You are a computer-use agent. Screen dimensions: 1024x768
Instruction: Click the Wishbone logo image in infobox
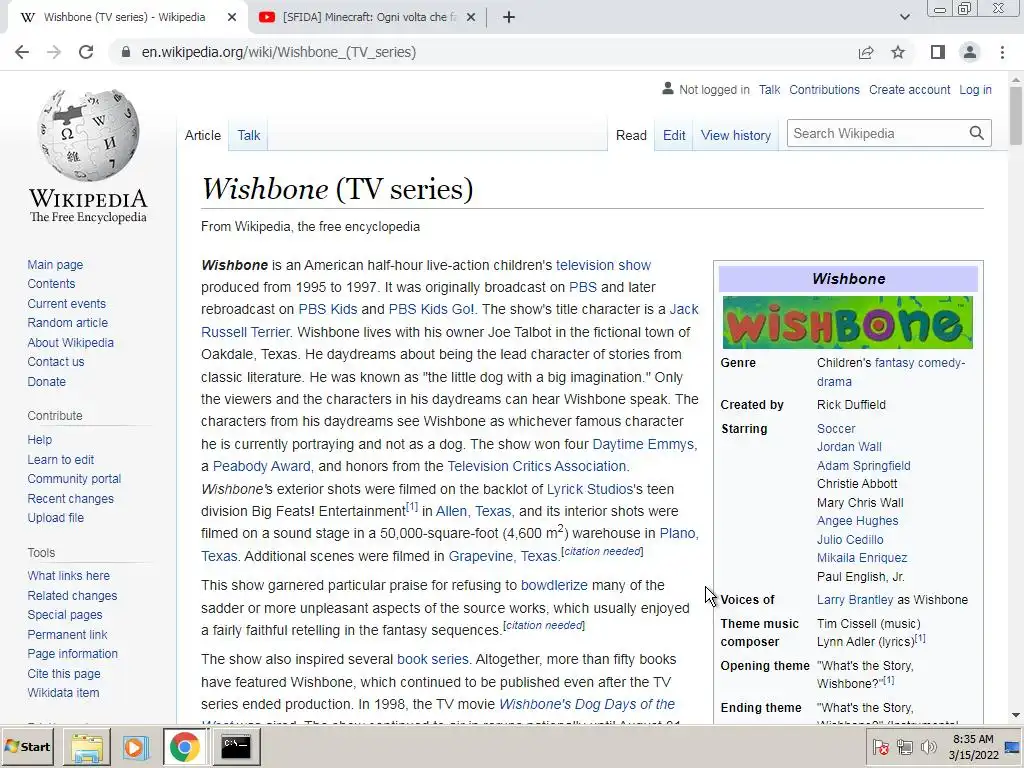848,322
